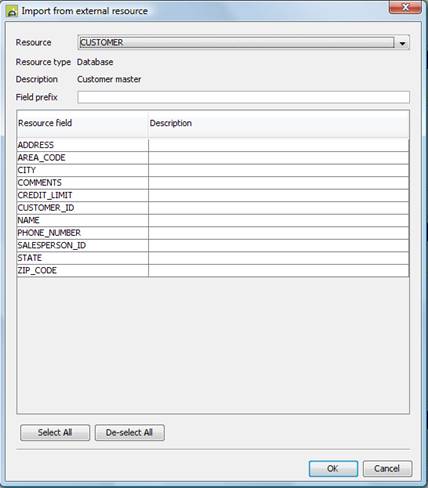The width and height of the screenshot is (428, 488).
Task: Select the CREDIT_LIMIT field row
Action: tap(213, 195)
